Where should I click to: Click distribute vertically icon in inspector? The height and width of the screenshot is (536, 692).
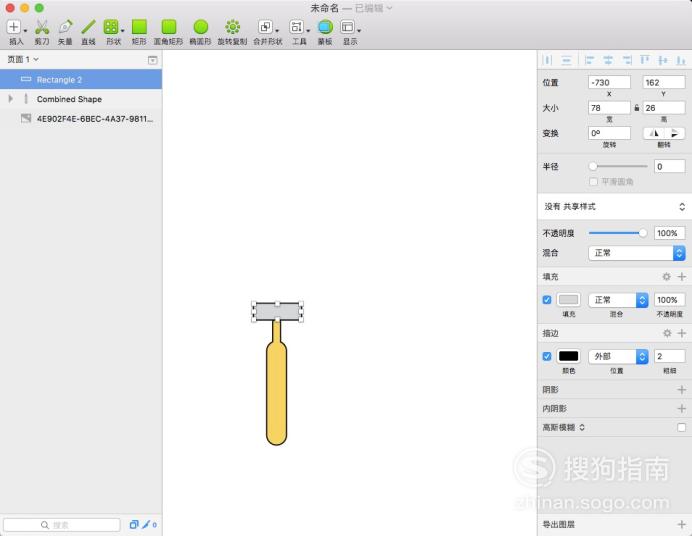point(566,60)
